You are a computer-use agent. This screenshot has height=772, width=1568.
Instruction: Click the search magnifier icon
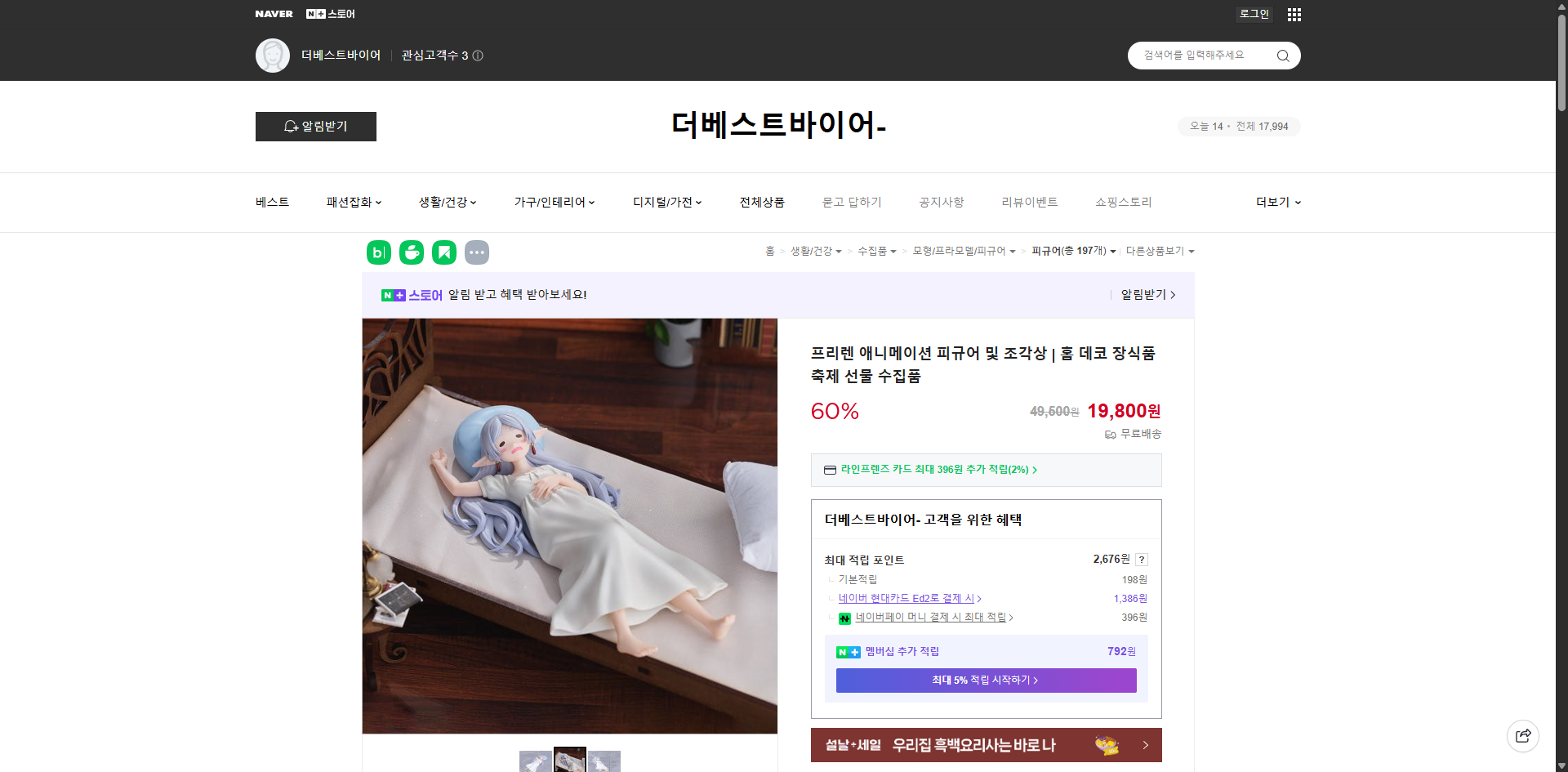click(x=1282, y=55)
